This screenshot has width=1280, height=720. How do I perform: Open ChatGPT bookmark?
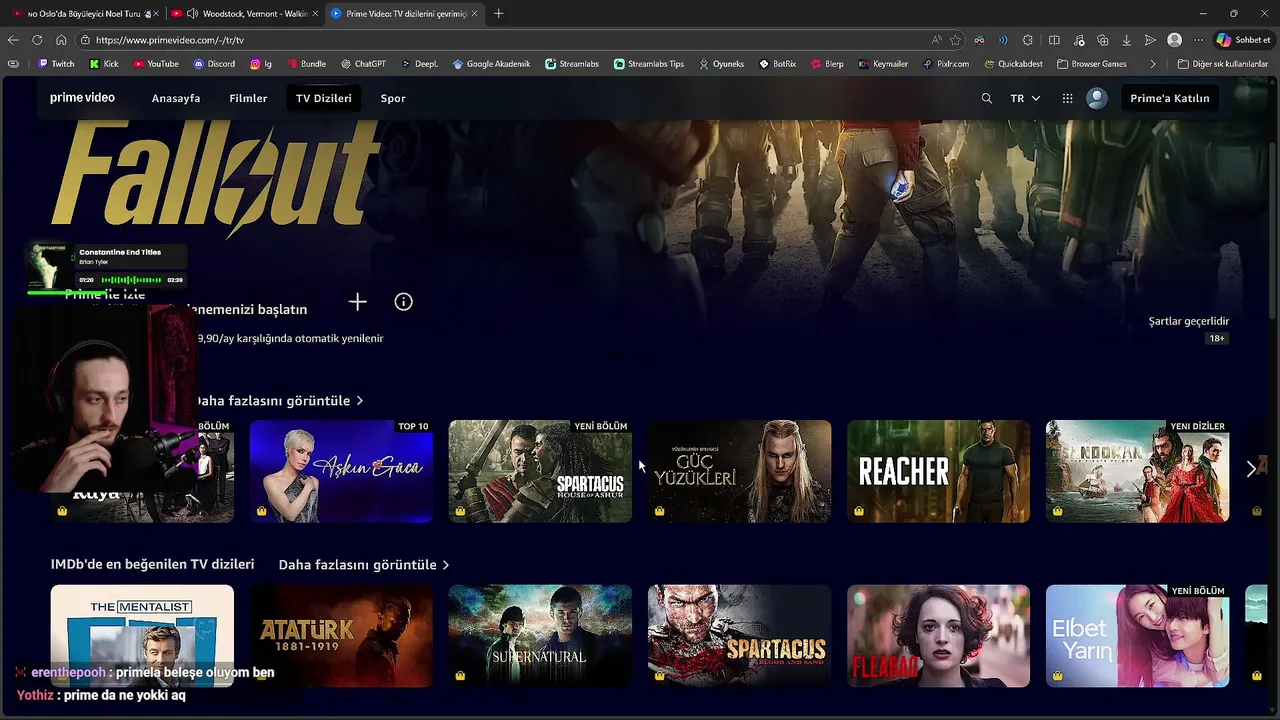[363, 63]
